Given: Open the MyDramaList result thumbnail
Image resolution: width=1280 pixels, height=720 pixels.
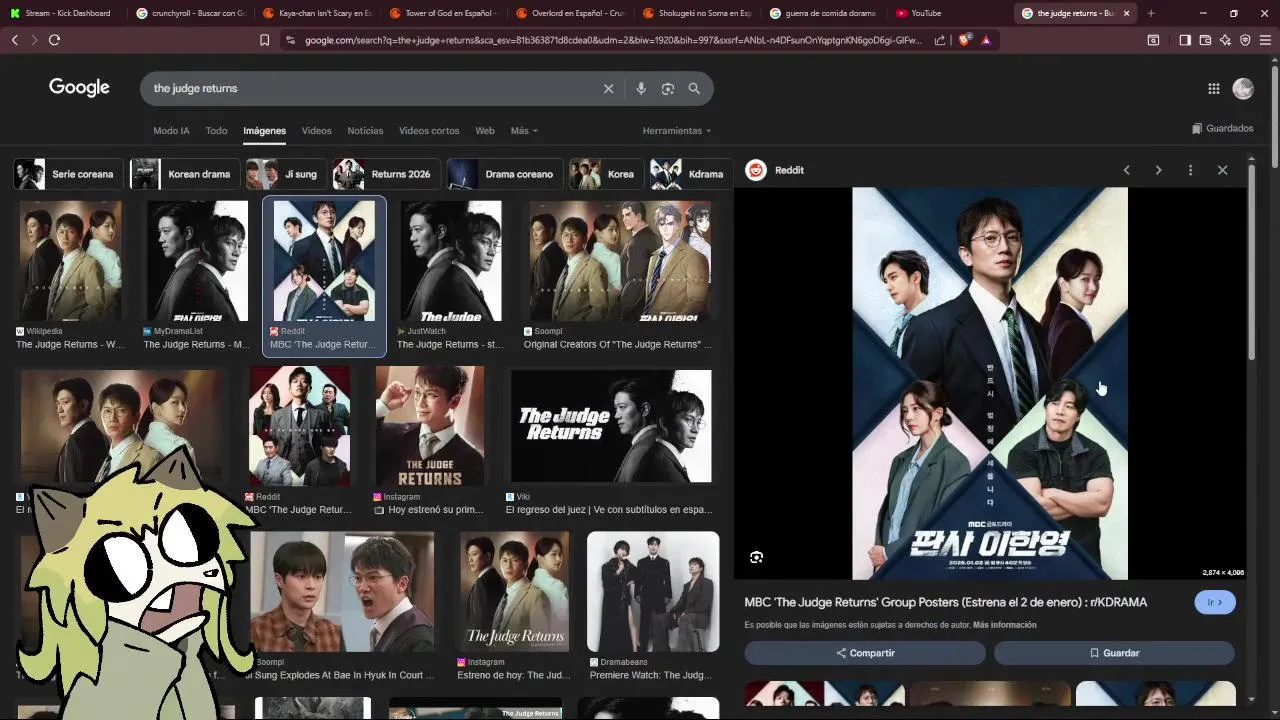Looking at the screenshot, I should [x=197, y=261].
